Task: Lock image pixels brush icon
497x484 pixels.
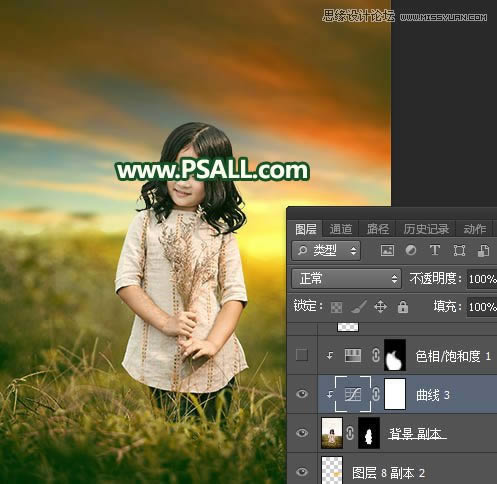Action: (x=358, y=307)
